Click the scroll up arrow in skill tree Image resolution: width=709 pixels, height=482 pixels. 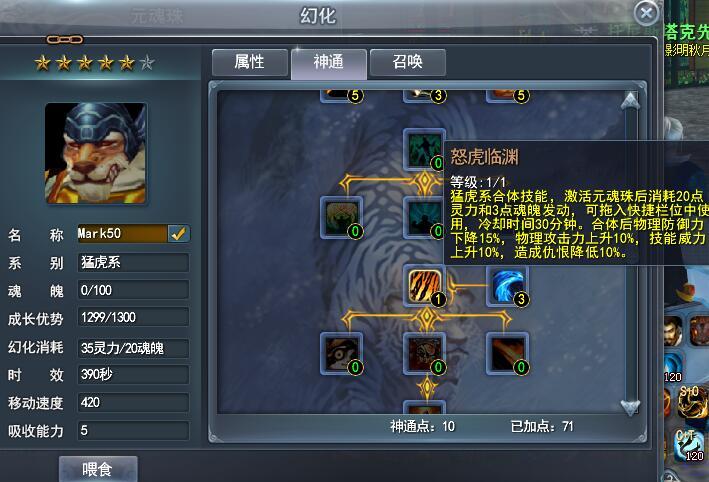[630, 101]
